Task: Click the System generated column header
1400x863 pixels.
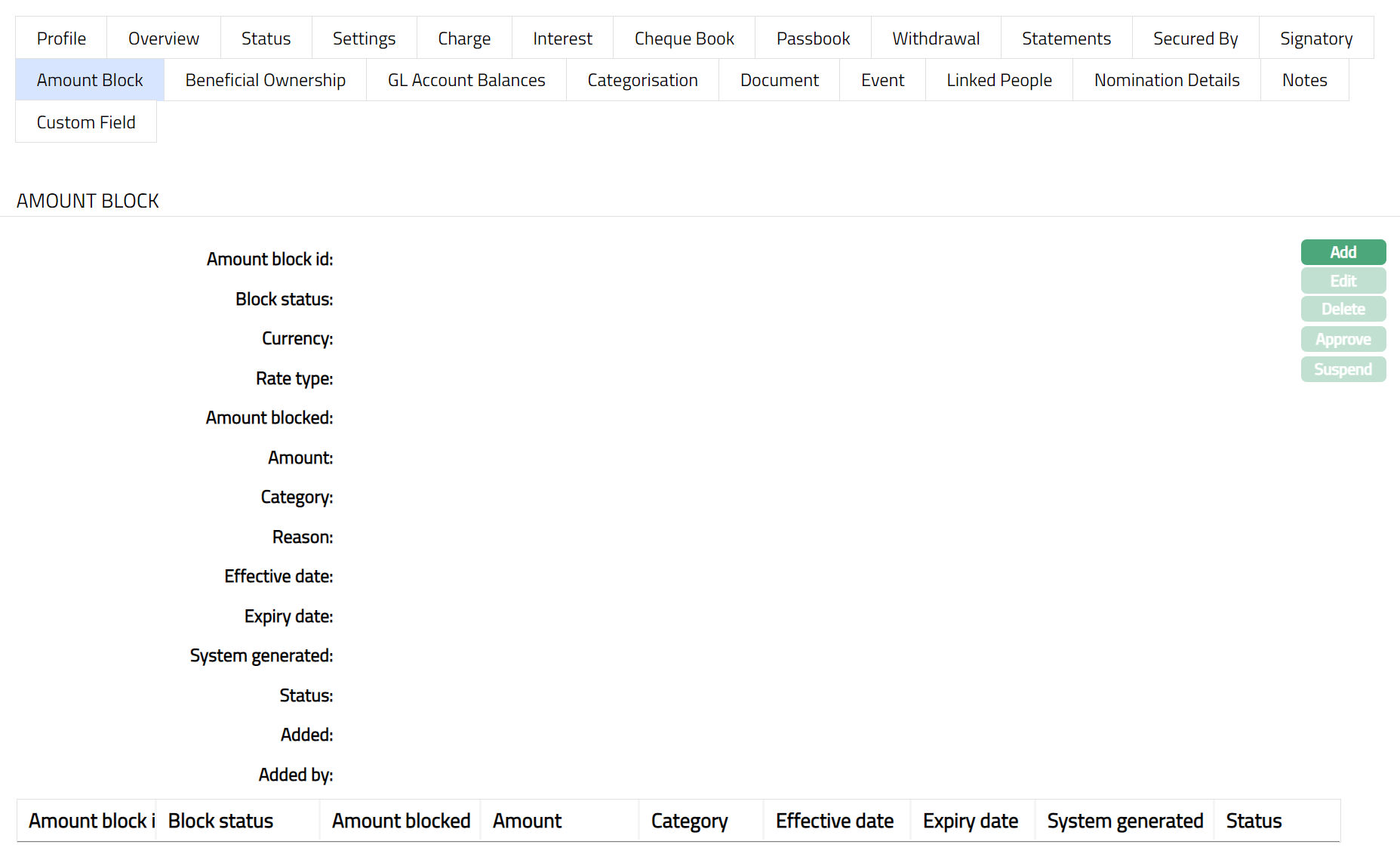Action: (1125, 821)
